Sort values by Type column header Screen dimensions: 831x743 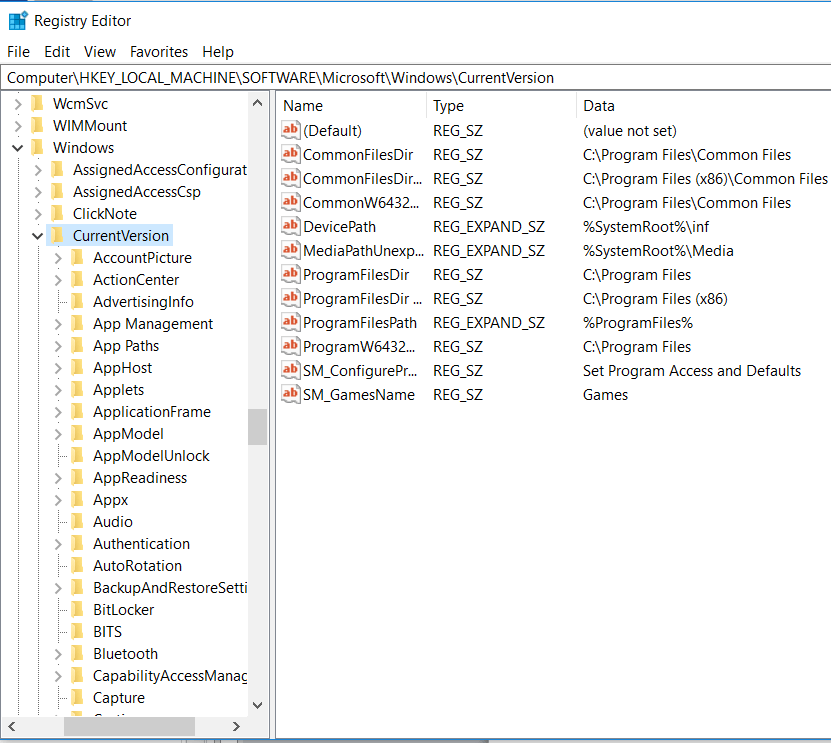(501, 105)
